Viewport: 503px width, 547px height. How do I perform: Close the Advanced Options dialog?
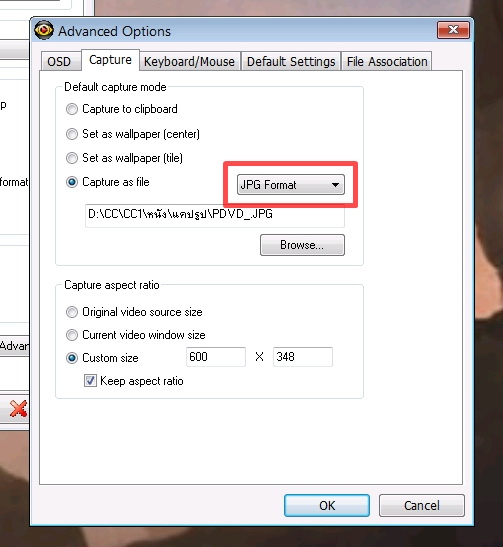[x=453, y=30]
